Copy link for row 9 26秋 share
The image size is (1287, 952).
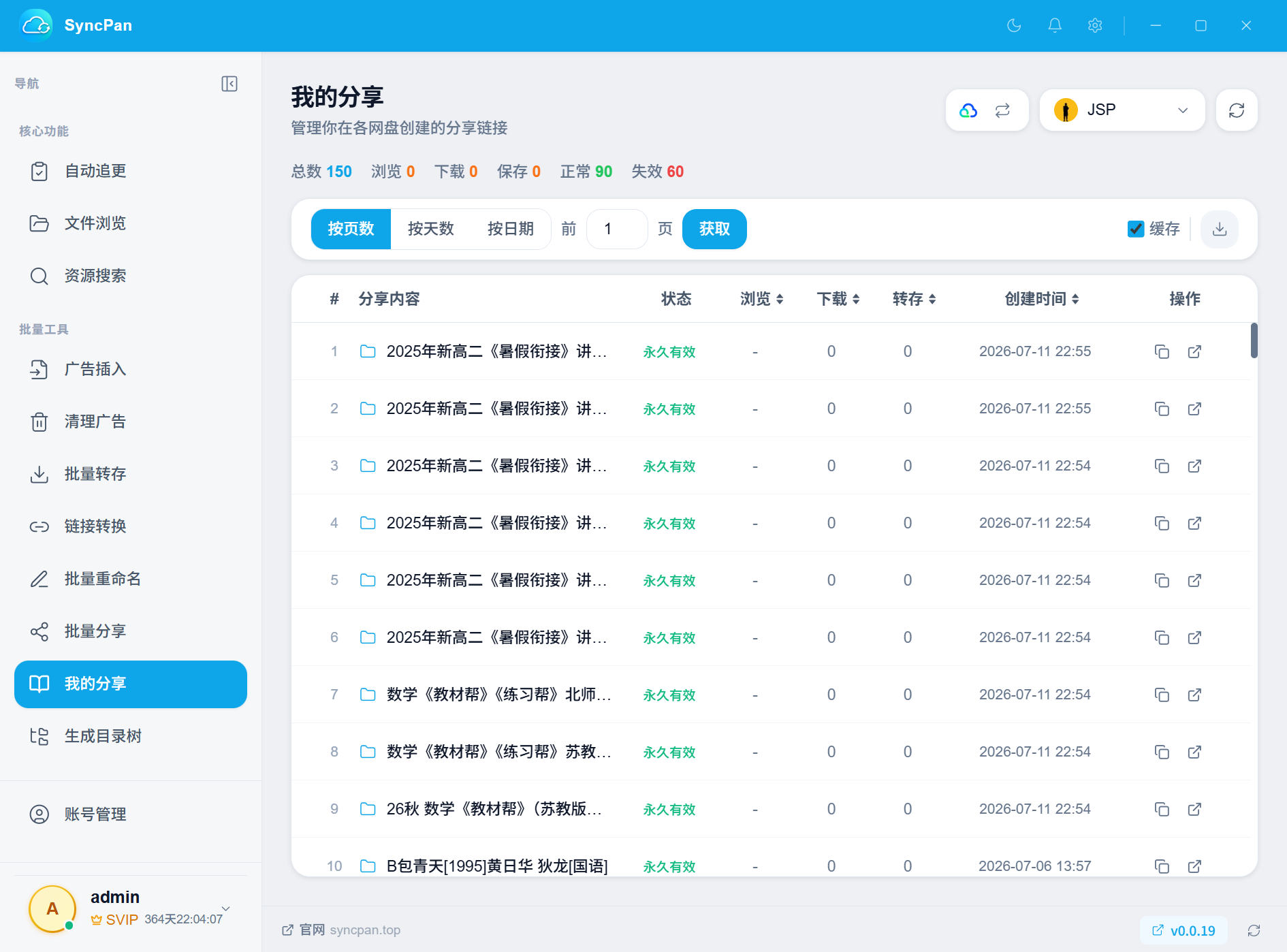tap(1162, 809)
